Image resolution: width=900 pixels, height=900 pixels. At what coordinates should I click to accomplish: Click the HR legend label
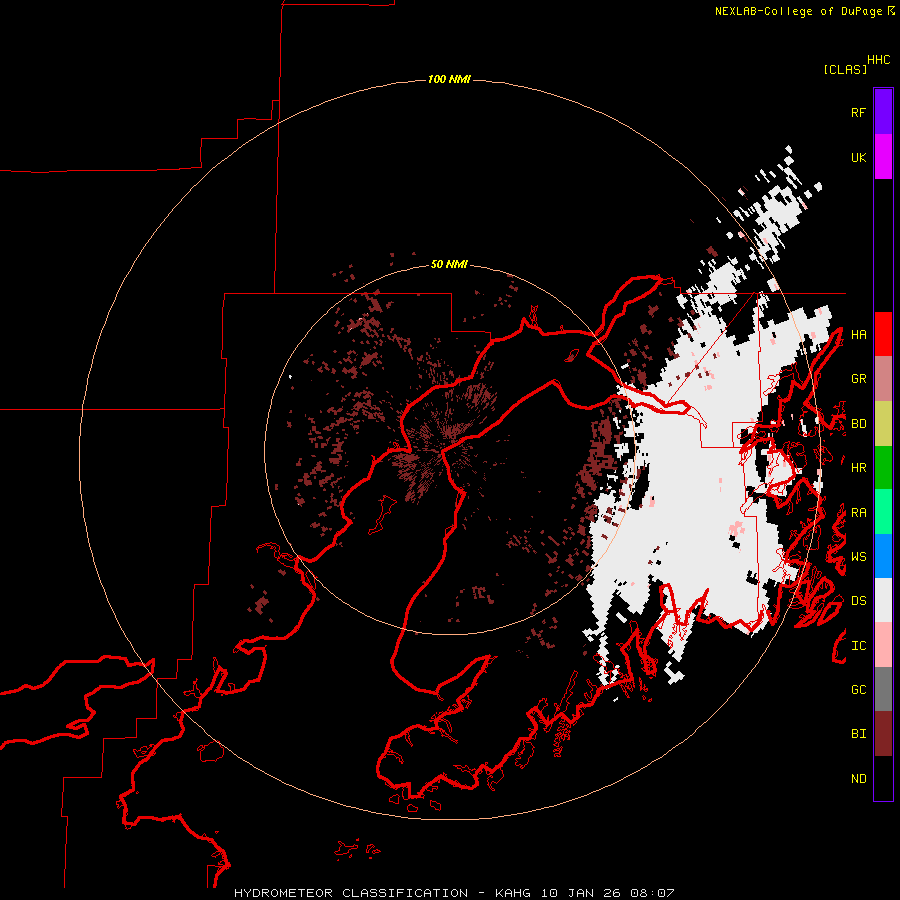point(859,468)
